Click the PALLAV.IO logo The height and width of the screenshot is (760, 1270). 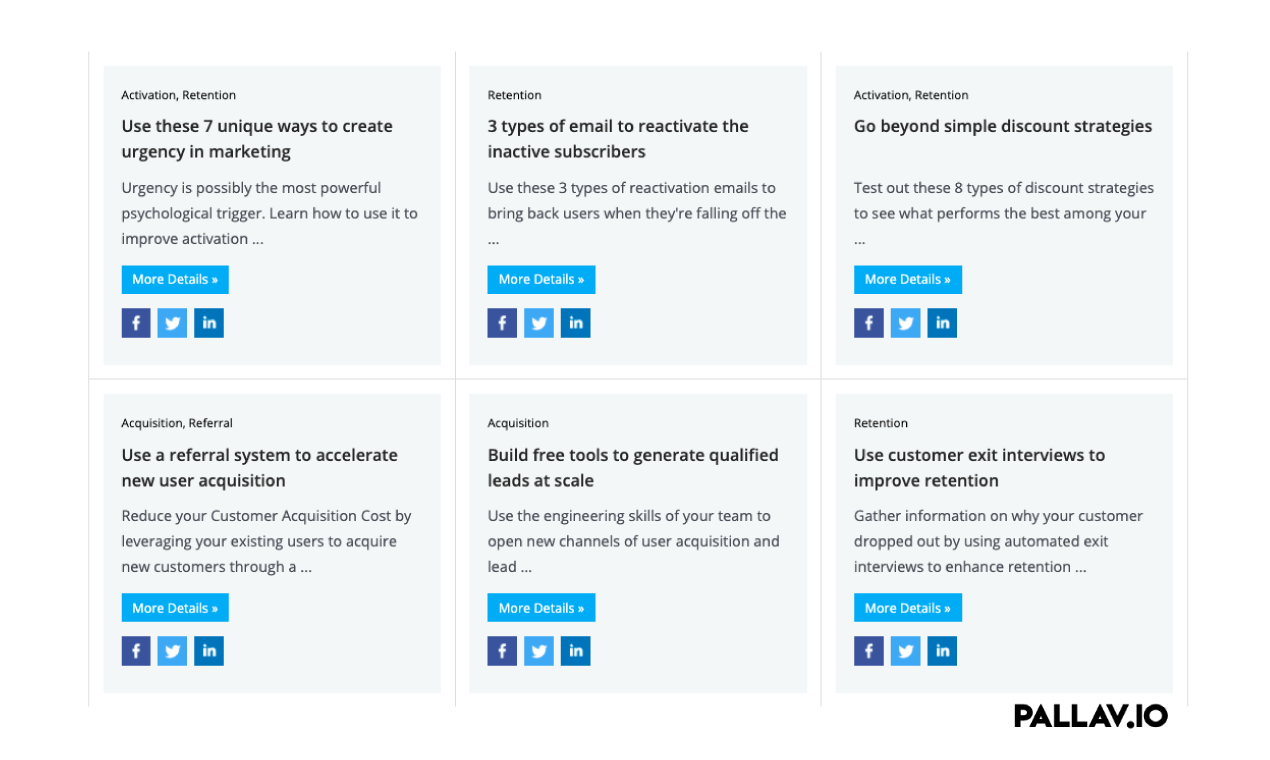click(1090, 716)
